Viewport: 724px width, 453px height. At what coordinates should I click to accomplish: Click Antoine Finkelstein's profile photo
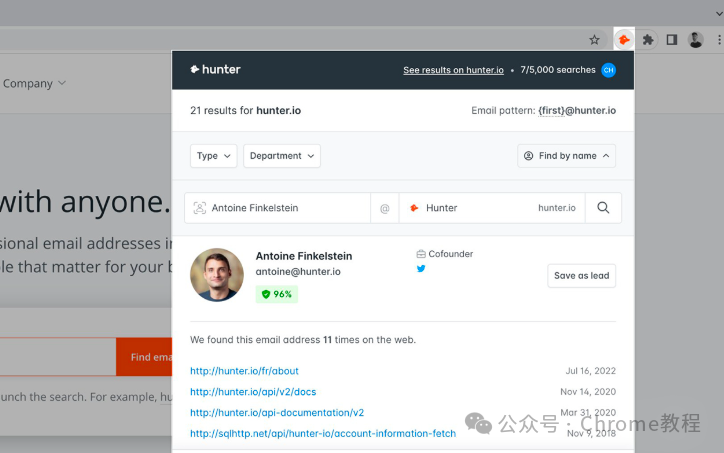[217, 275]
